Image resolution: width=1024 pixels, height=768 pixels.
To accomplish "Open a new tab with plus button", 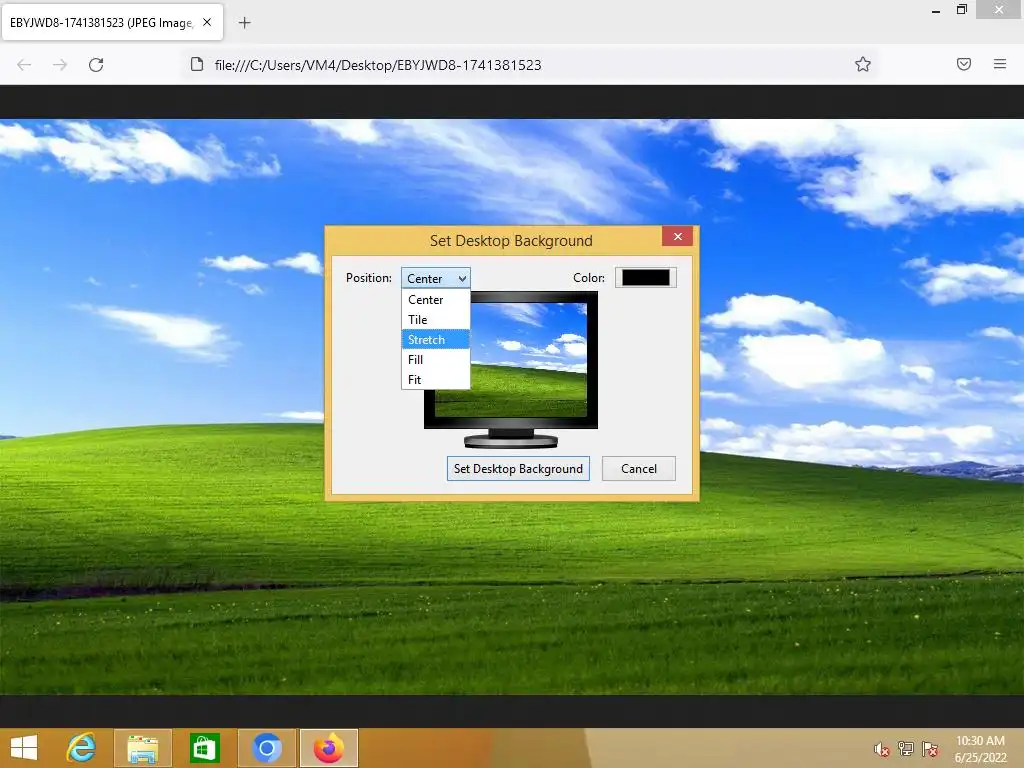I will (244, 23).
